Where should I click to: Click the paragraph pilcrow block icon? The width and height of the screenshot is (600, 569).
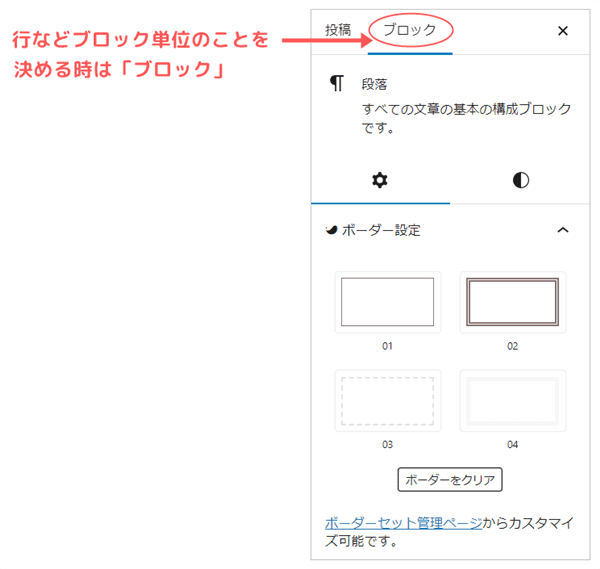click(x=337, y=84)
